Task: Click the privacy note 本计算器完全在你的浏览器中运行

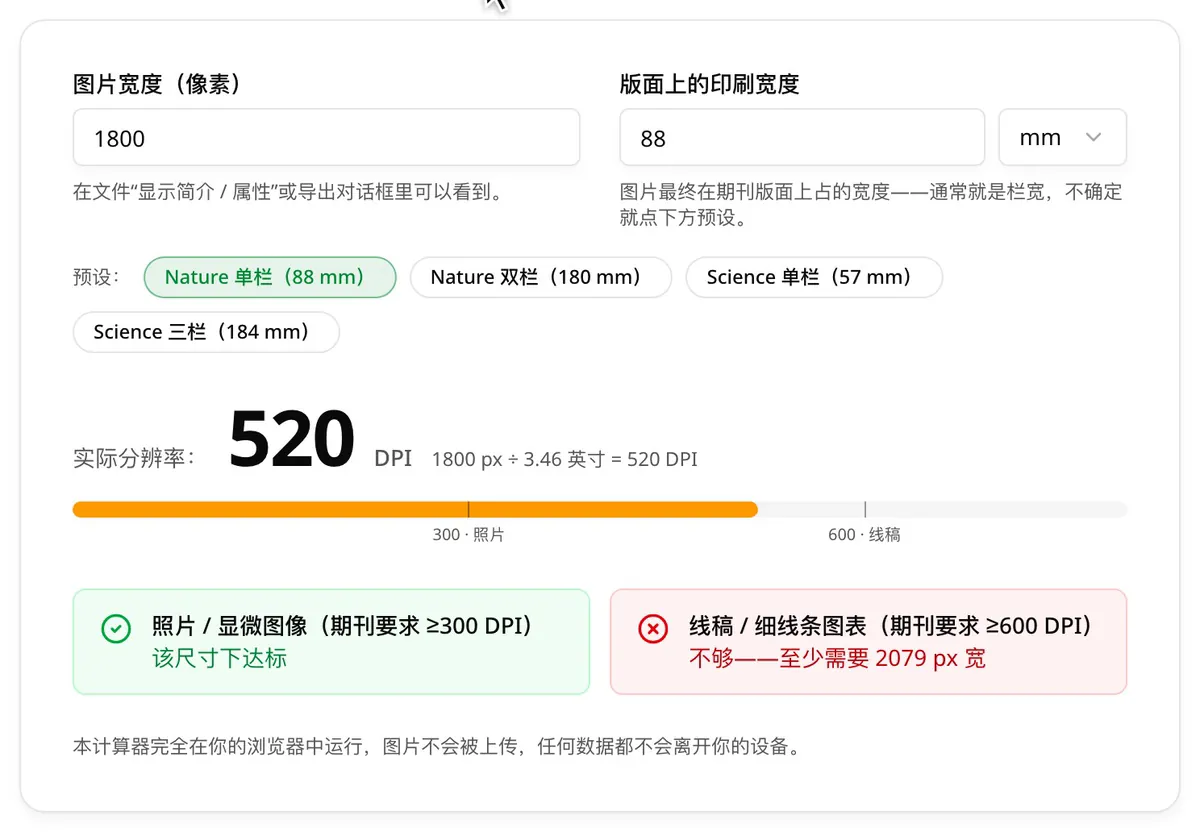Action: pyautogui.click(x=437, y=747)
